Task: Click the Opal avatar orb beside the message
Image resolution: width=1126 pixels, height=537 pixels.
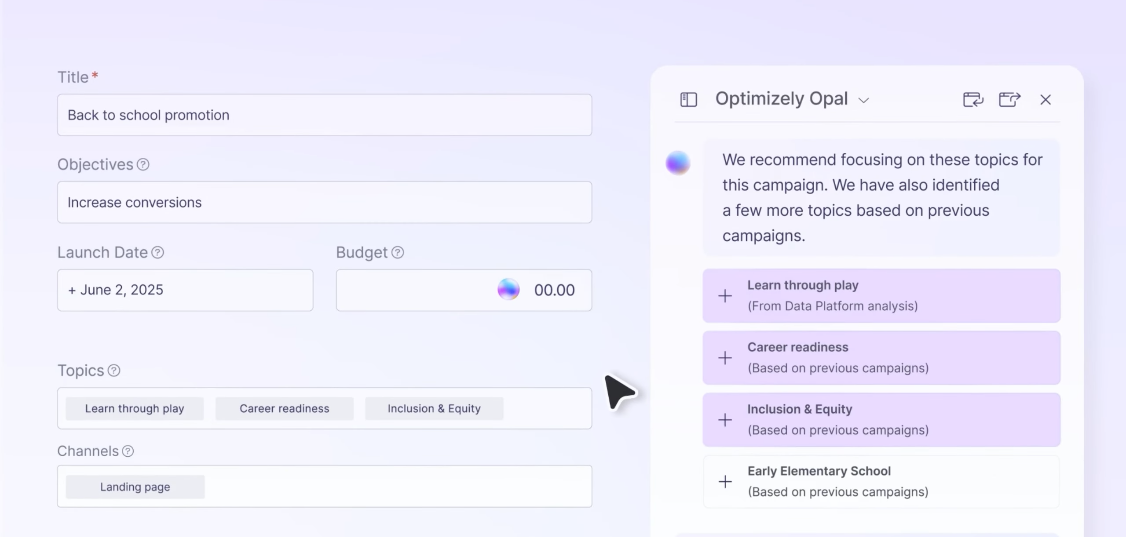Action: click(x=678, y=163)
